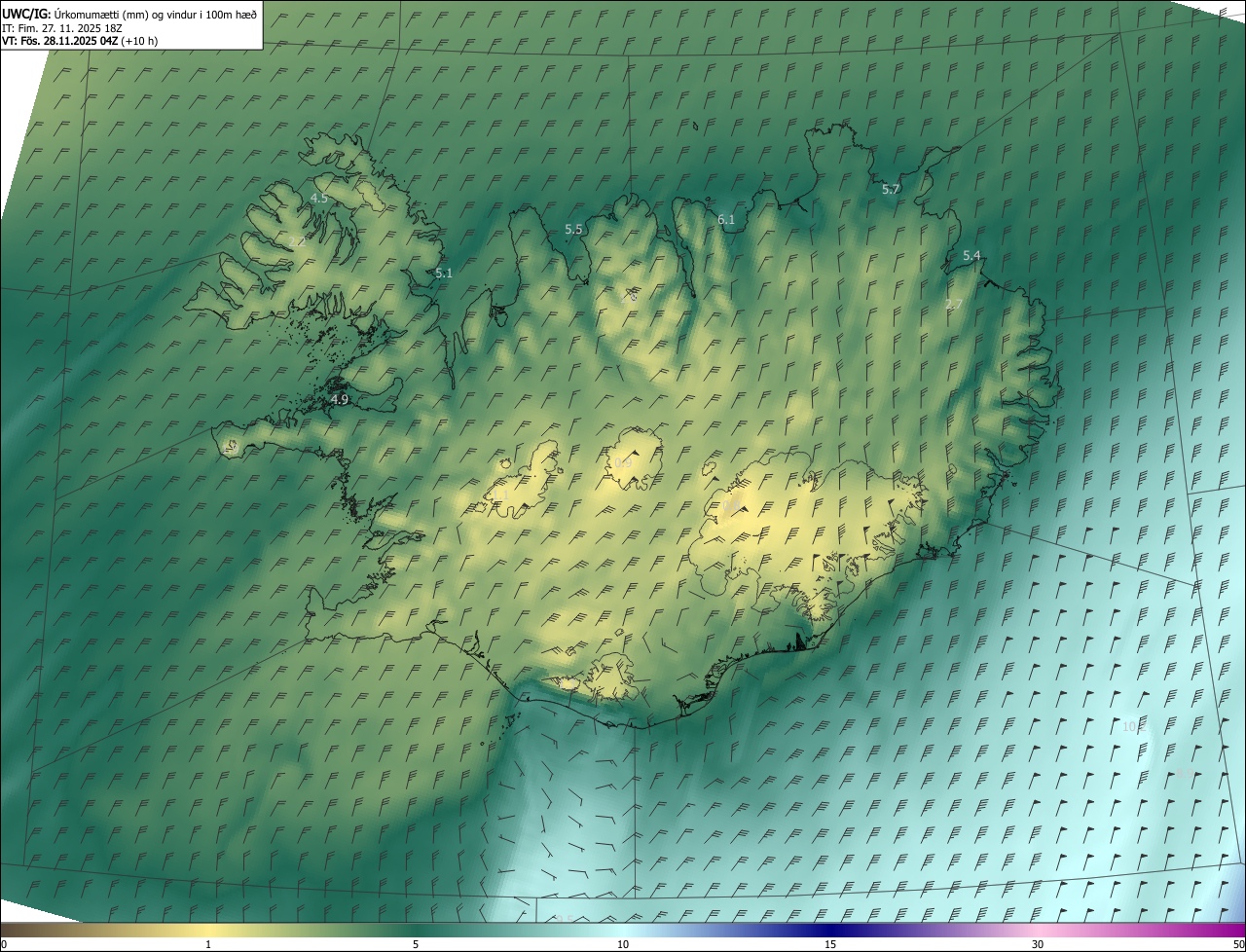1246x952 pixels.
Task: Click the map title "Úrkomumætti (mm) og vindur"
Action: [x=126, y=14]
